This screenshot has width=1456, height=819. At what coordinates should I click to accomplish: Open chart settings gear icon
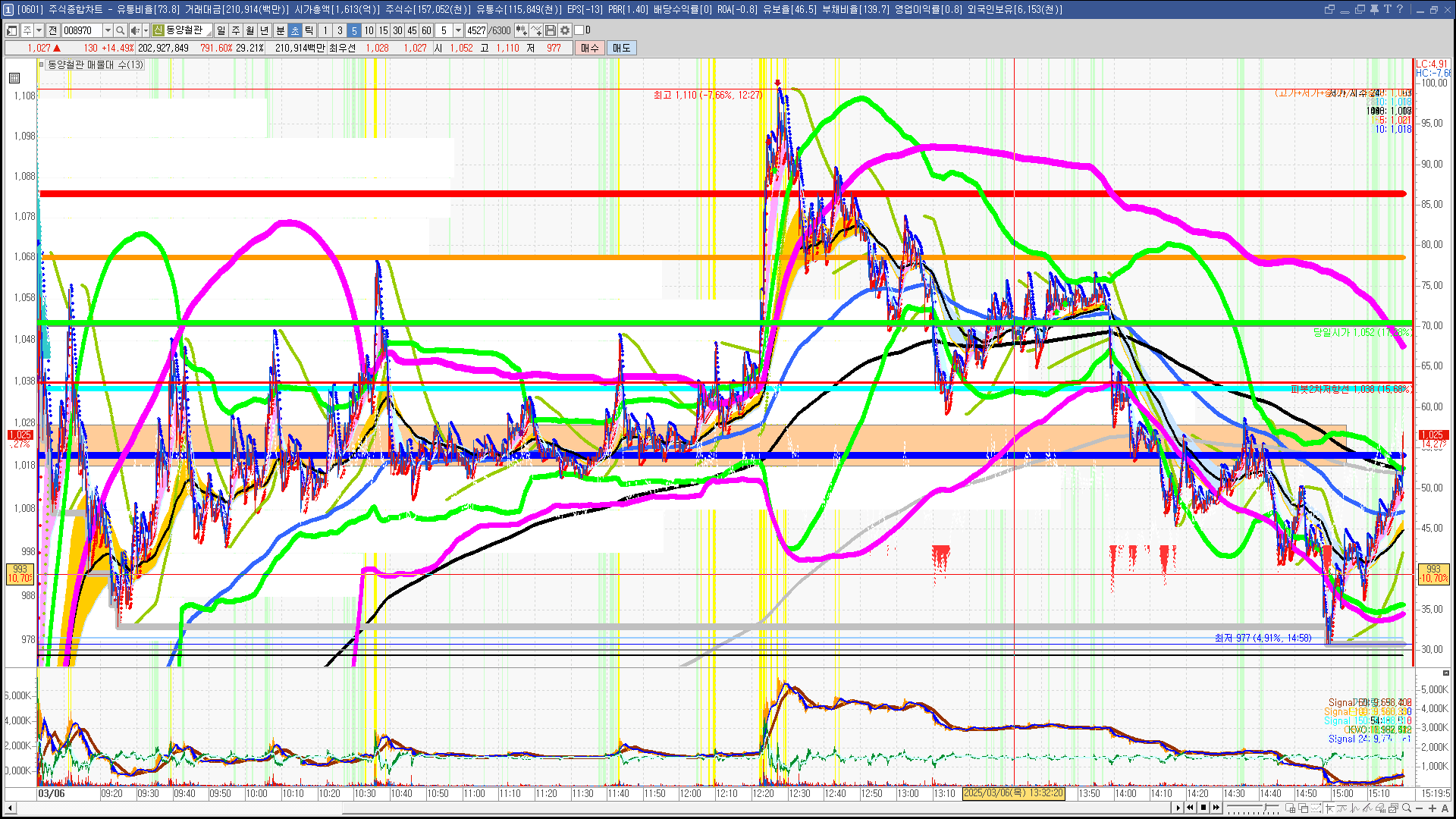[565, 30]
